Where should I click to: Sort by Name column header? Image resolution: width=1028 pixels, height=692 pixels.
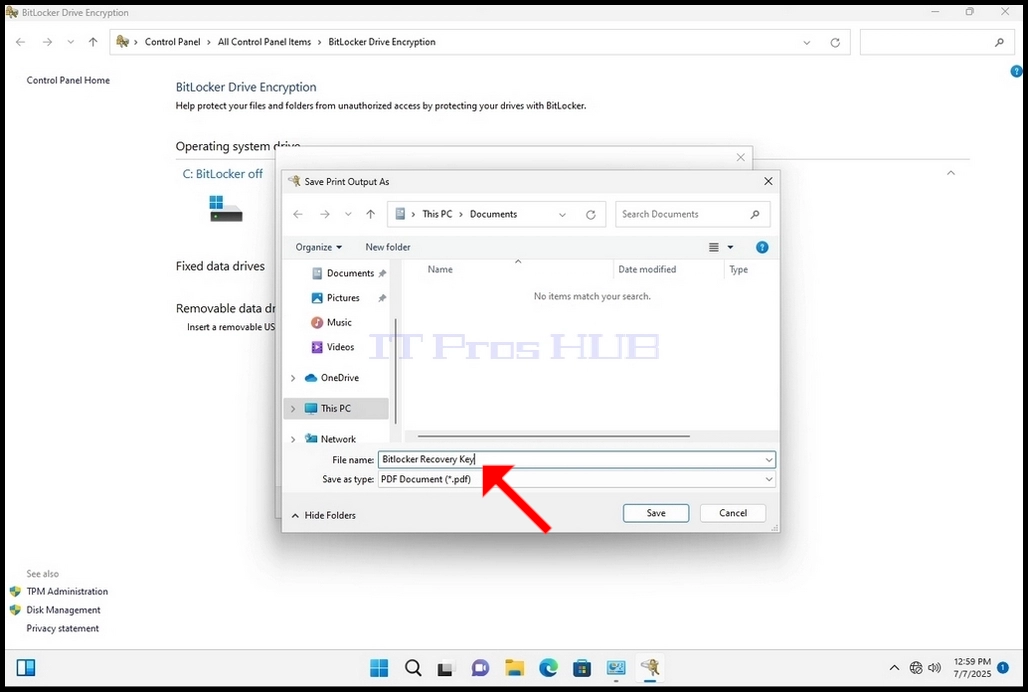[x=440, y=269]
